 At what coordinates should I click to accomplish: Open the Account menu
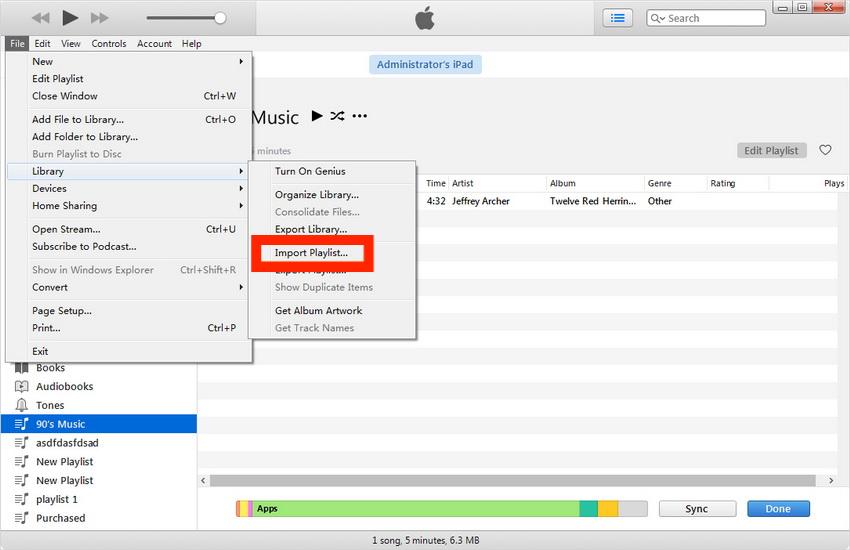154,43
